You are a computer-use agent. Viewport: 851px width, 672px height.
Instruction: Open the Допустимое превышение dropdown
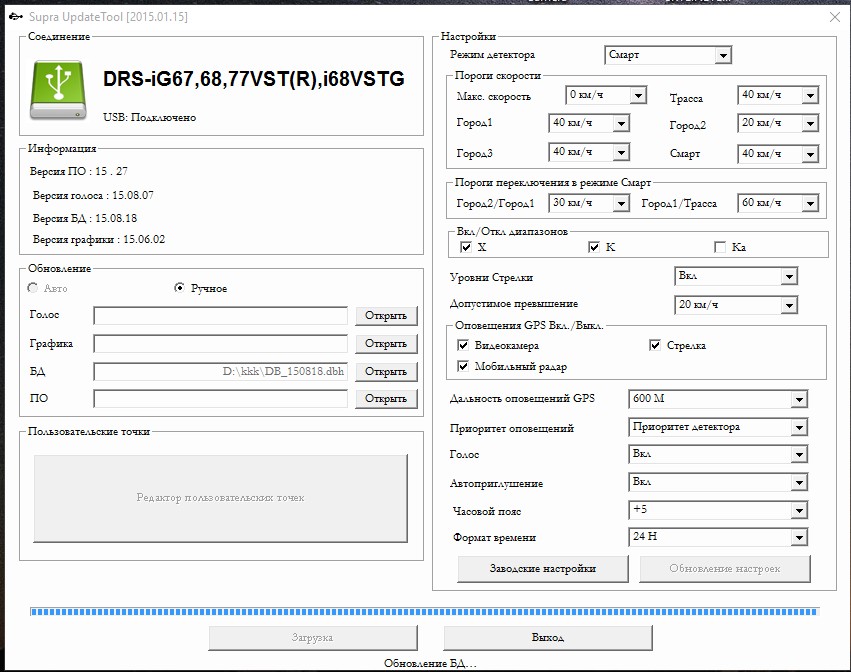click(x=735, y=305)
